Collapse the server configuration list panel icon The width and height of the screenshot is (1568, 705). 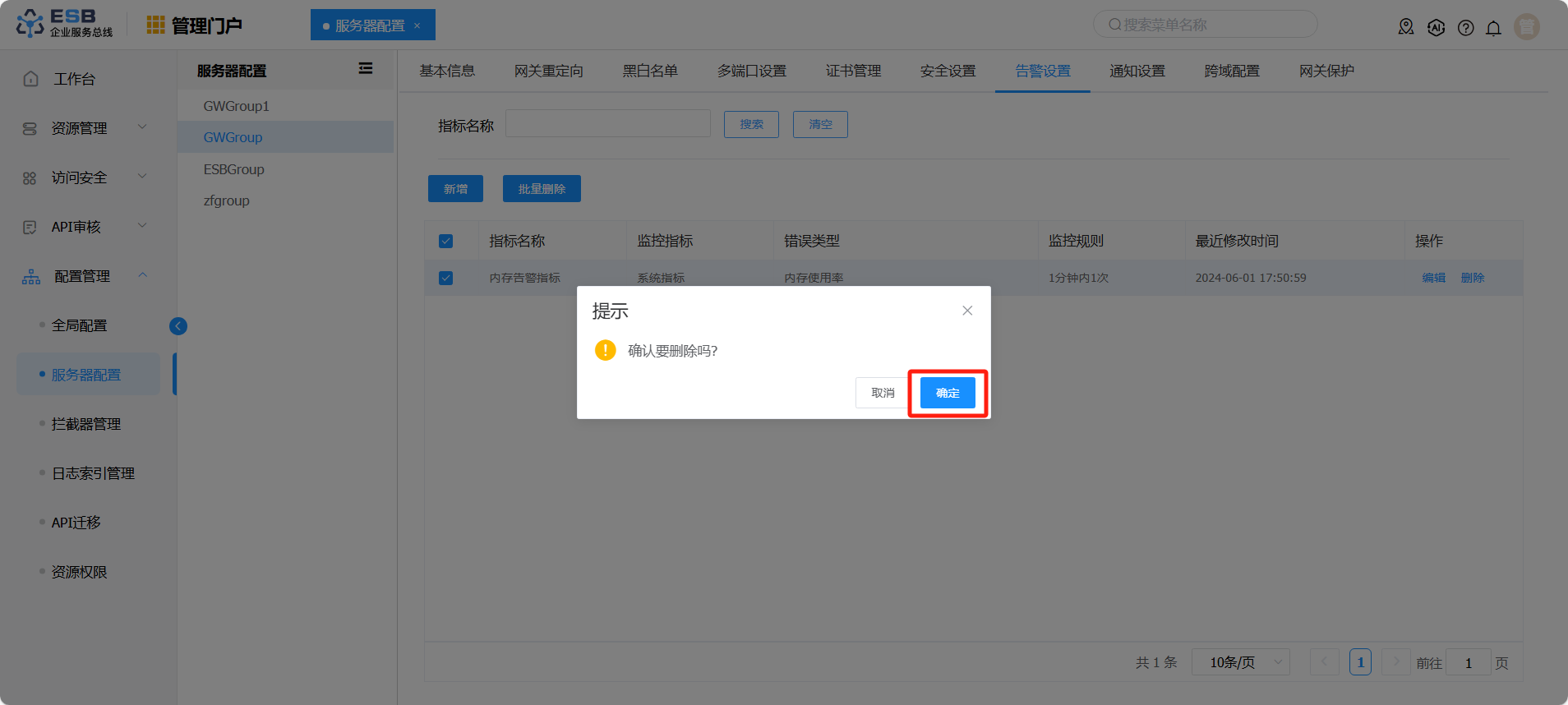tap(366, 69)
